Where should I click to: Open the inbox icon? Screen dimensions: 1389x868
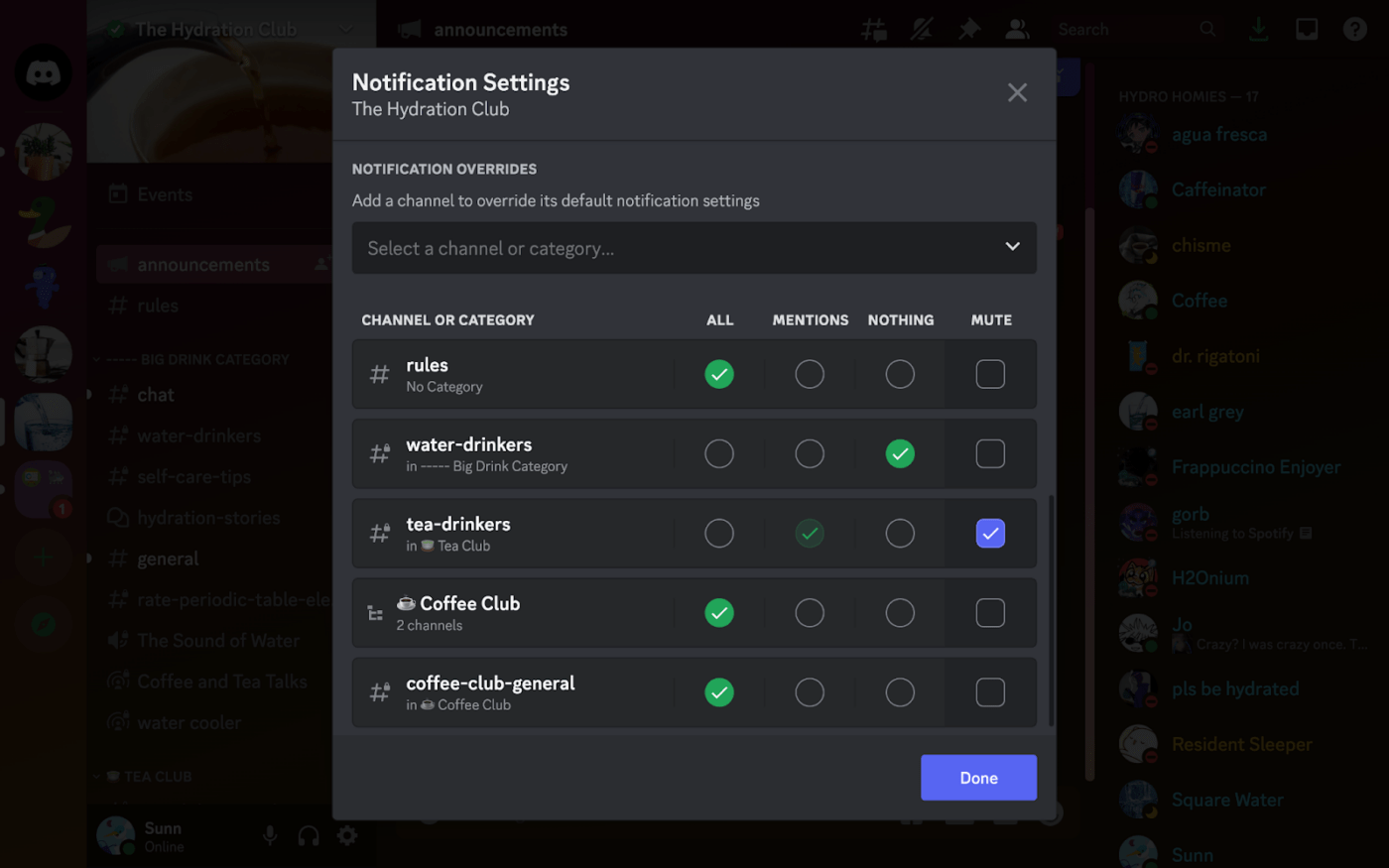point(1306,29)
